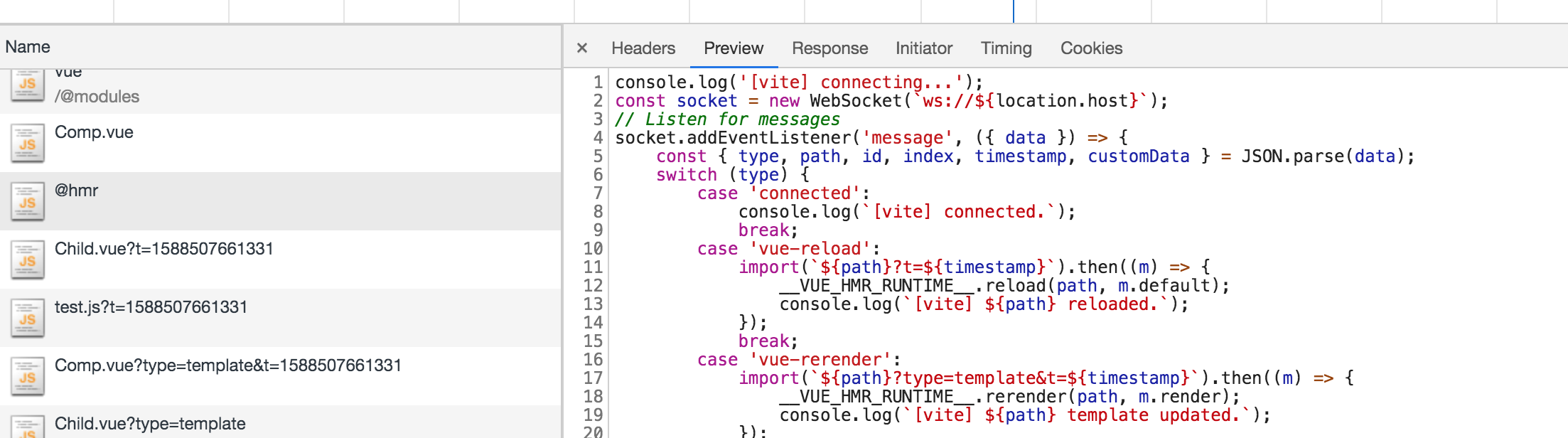1568x438 pixels.
Task: Click line number 1 in the preview
Action: (598, 82)
